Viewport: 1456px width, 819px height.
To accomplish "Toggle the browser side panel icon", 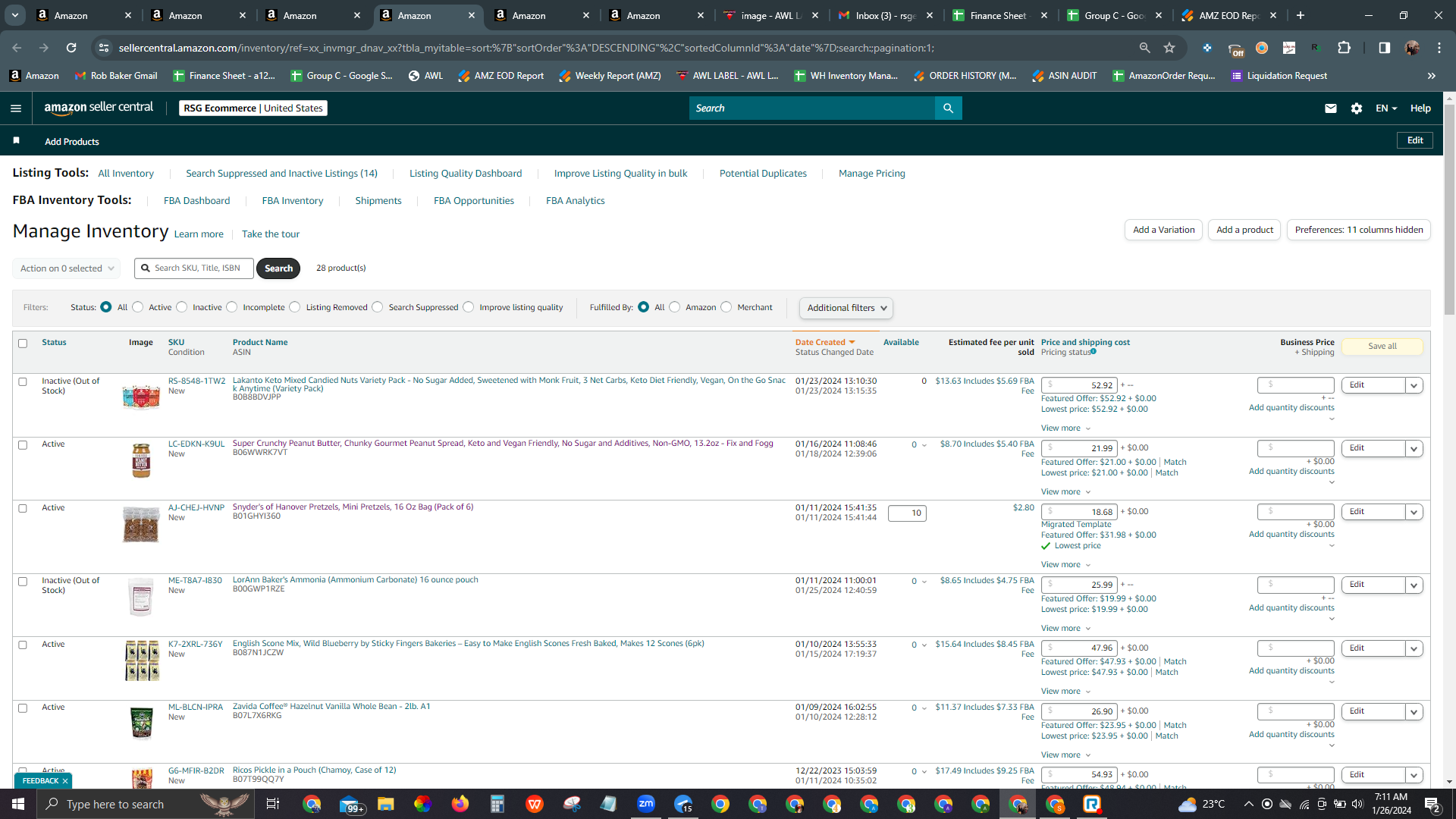I will [1384, 48].
